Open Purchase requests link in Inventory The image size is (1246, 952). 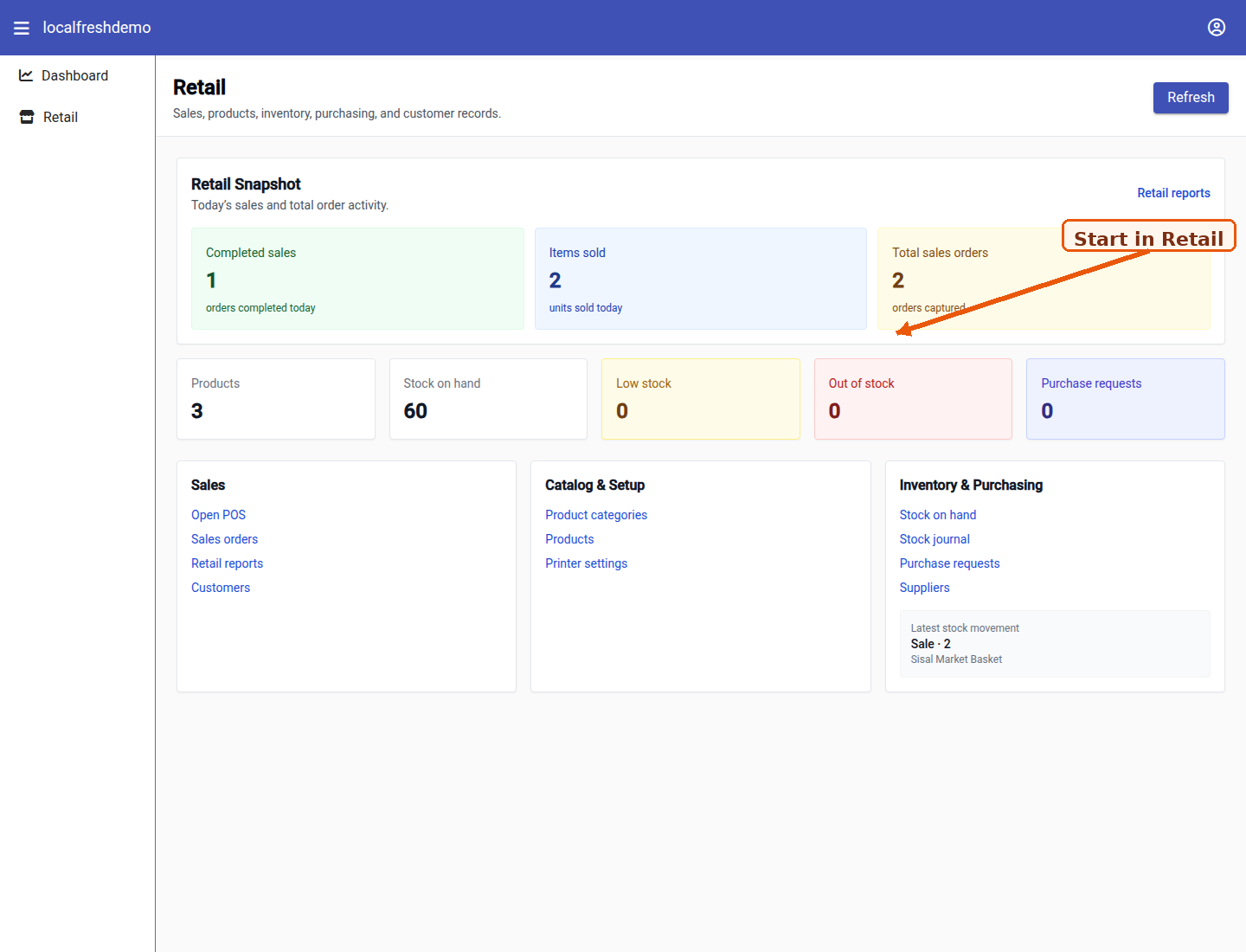pos(949,563)
